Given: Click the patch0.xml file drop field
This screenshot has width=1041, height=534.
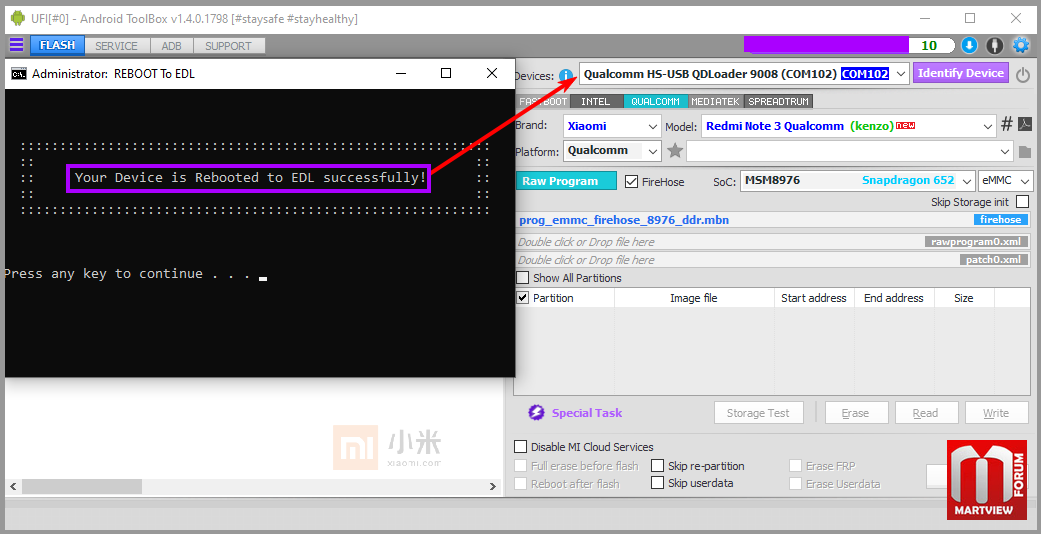Looking at the screenshot, I should point(774,260).
